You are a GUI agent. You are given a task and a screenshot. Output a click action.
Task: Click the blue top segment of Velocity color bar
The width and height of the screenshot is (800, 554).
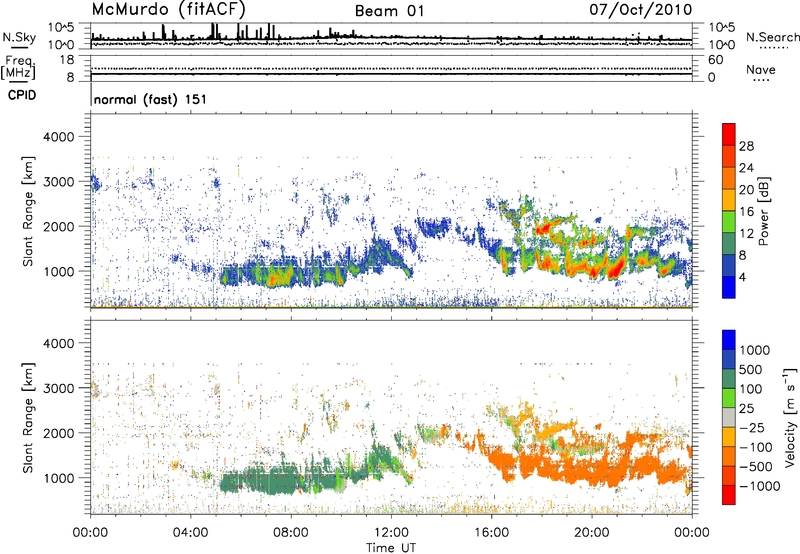729,340
